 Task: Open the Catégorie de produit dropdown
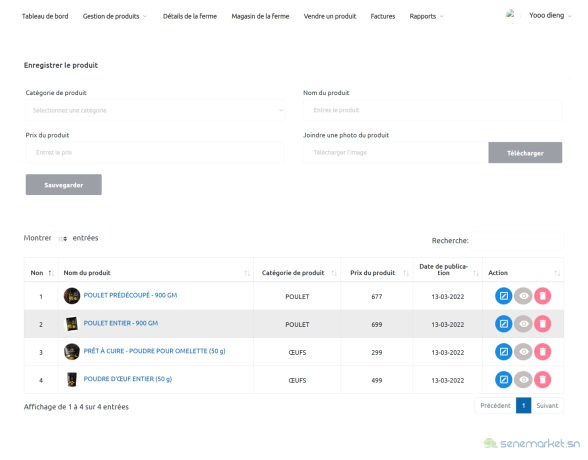155,110
